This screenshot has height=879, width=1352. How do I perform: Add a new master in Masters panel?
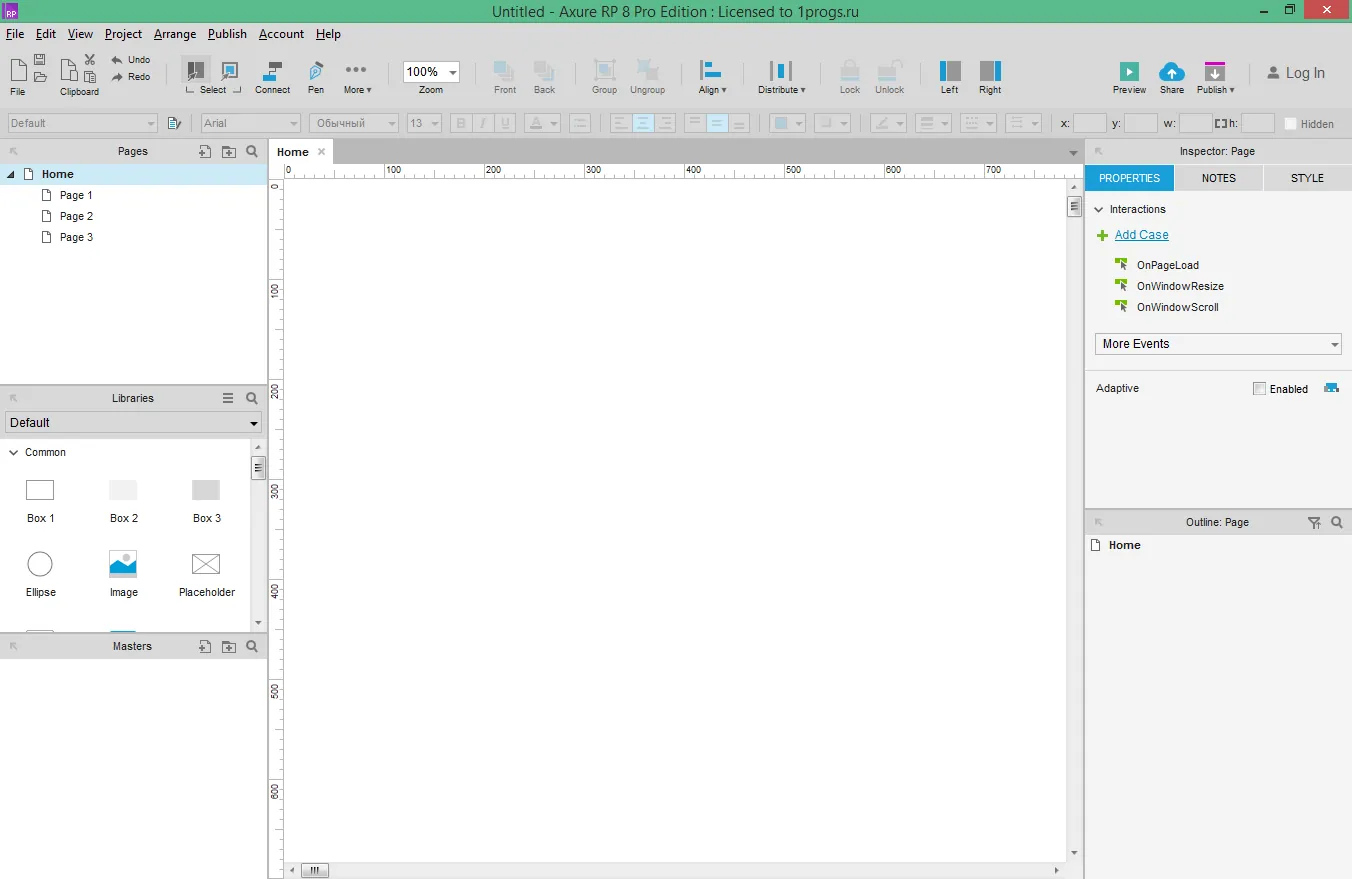[205, 647]
